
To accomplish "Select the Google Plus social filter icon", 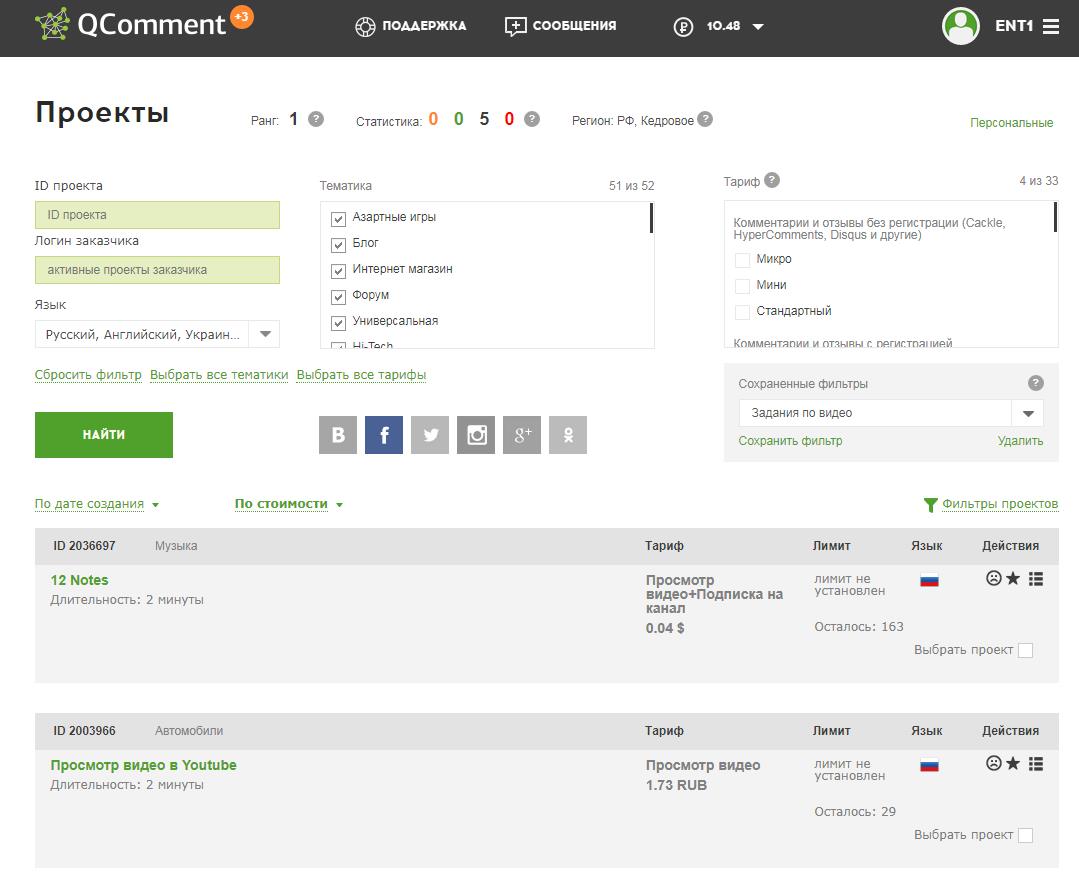I will click(522, 435).
